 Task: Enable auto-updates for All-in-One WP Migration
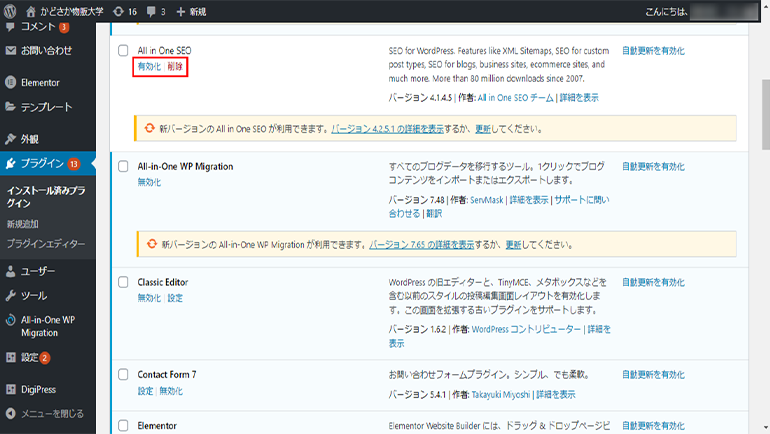[x=653, y=166]
